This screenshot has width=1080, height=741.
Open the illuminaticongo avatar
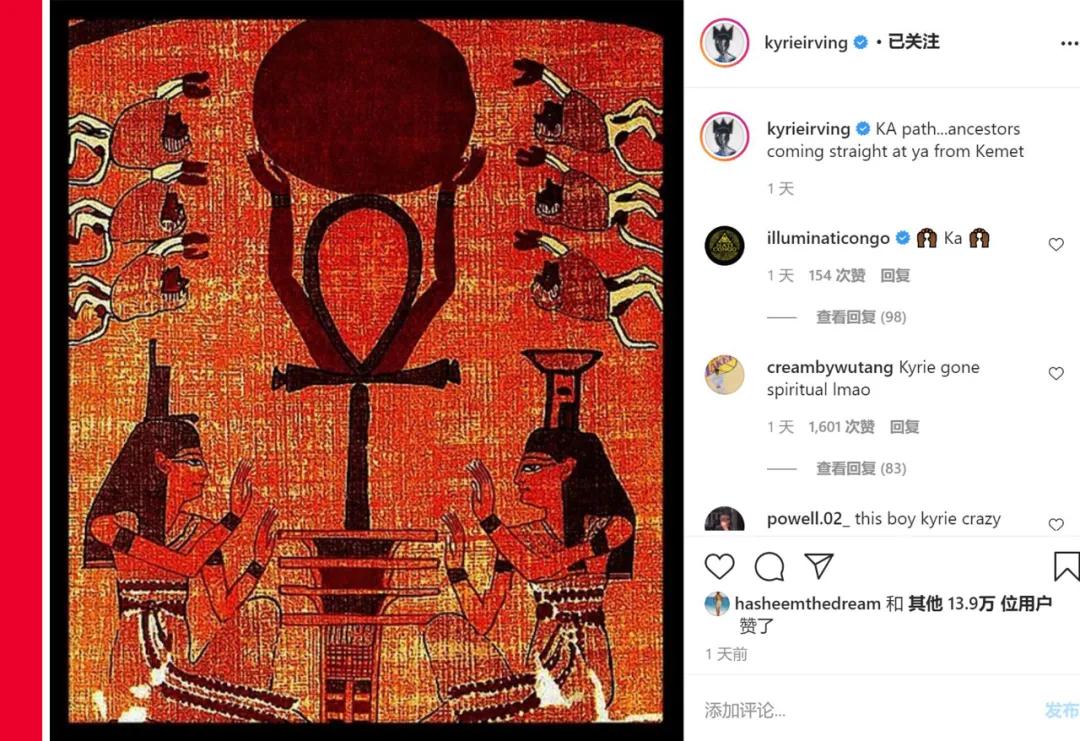pos(725,245)
